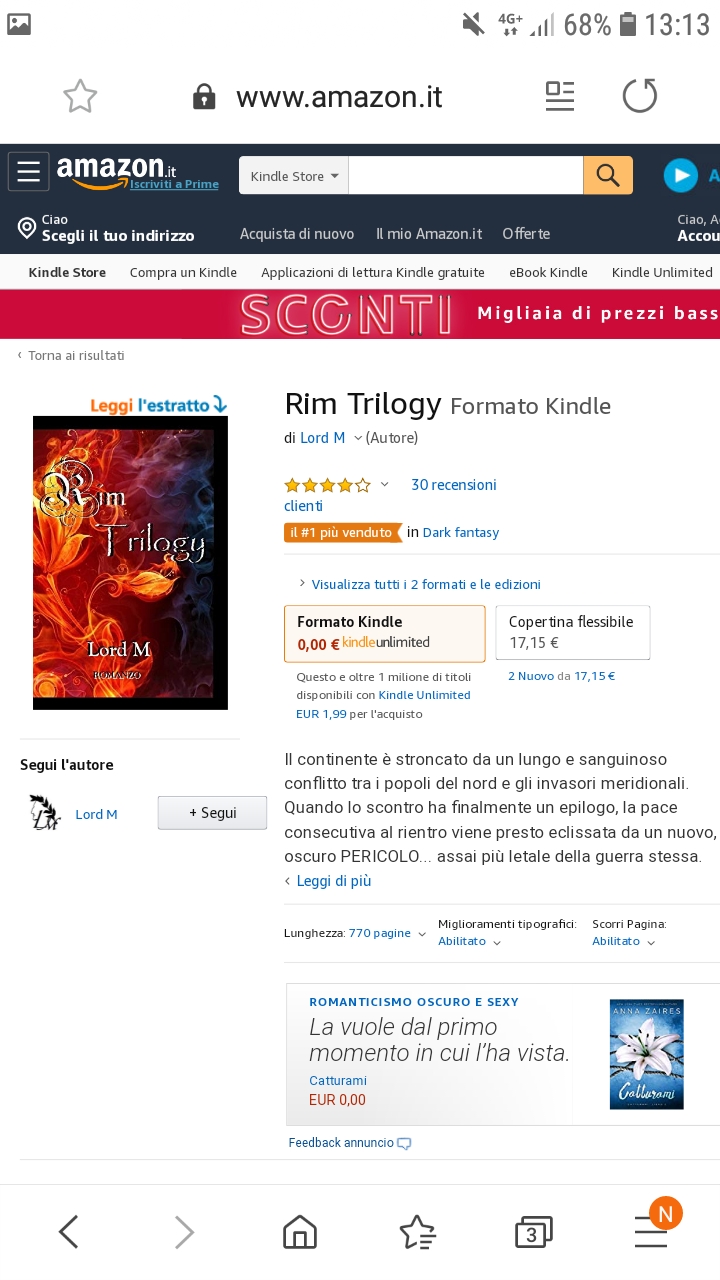This screenshot has width=720, height=1280.
Task: Bookmark page with the star icon
Action: point(80,96)
